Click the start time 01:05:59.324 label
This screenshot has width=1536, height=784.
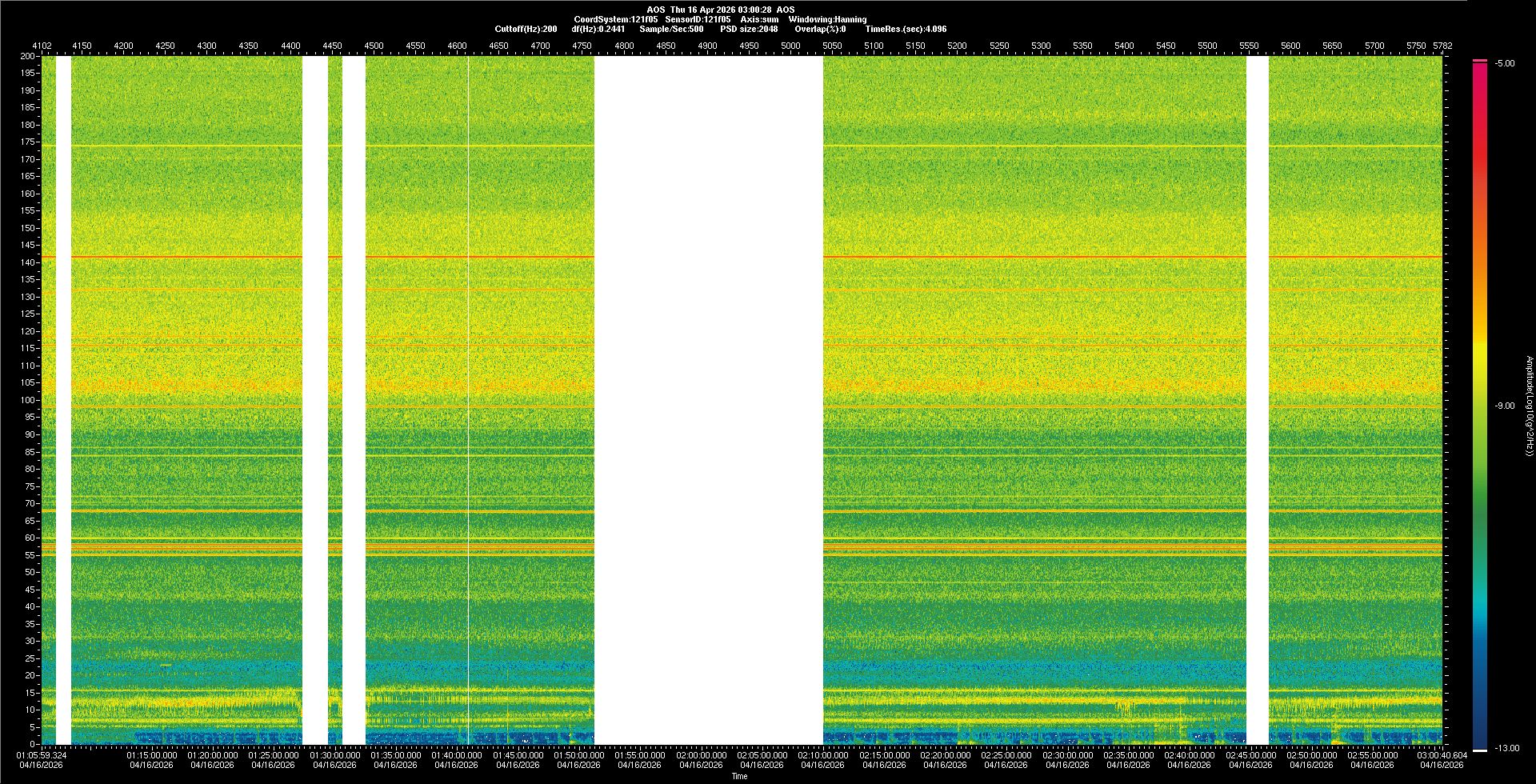click(42, 755)
